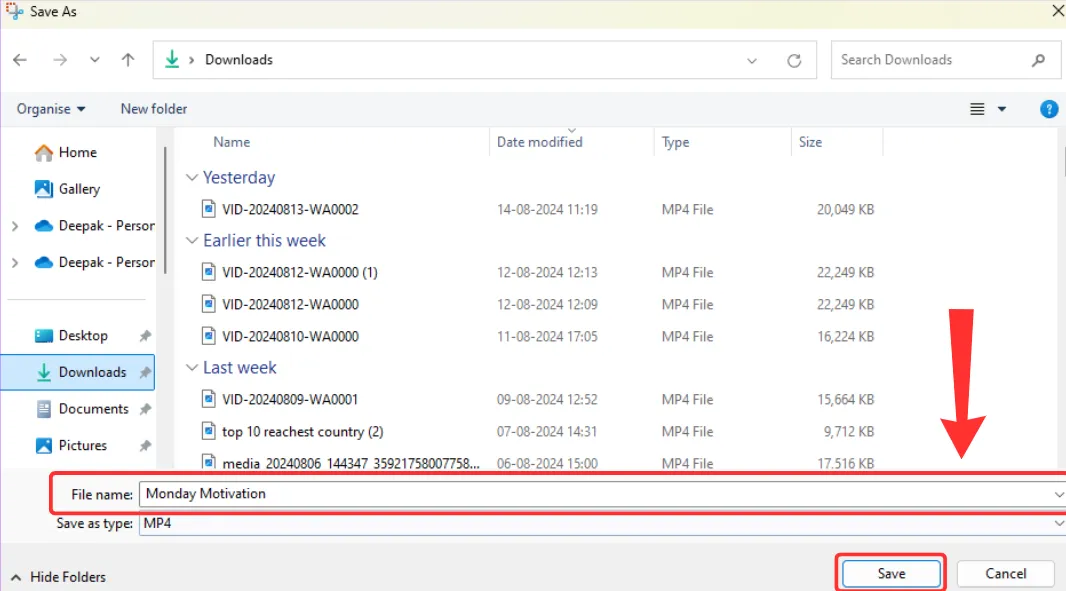Click pin icon beside Documents
The image size is (1066, 591).
pyautogui.click(x=145, y=409)
